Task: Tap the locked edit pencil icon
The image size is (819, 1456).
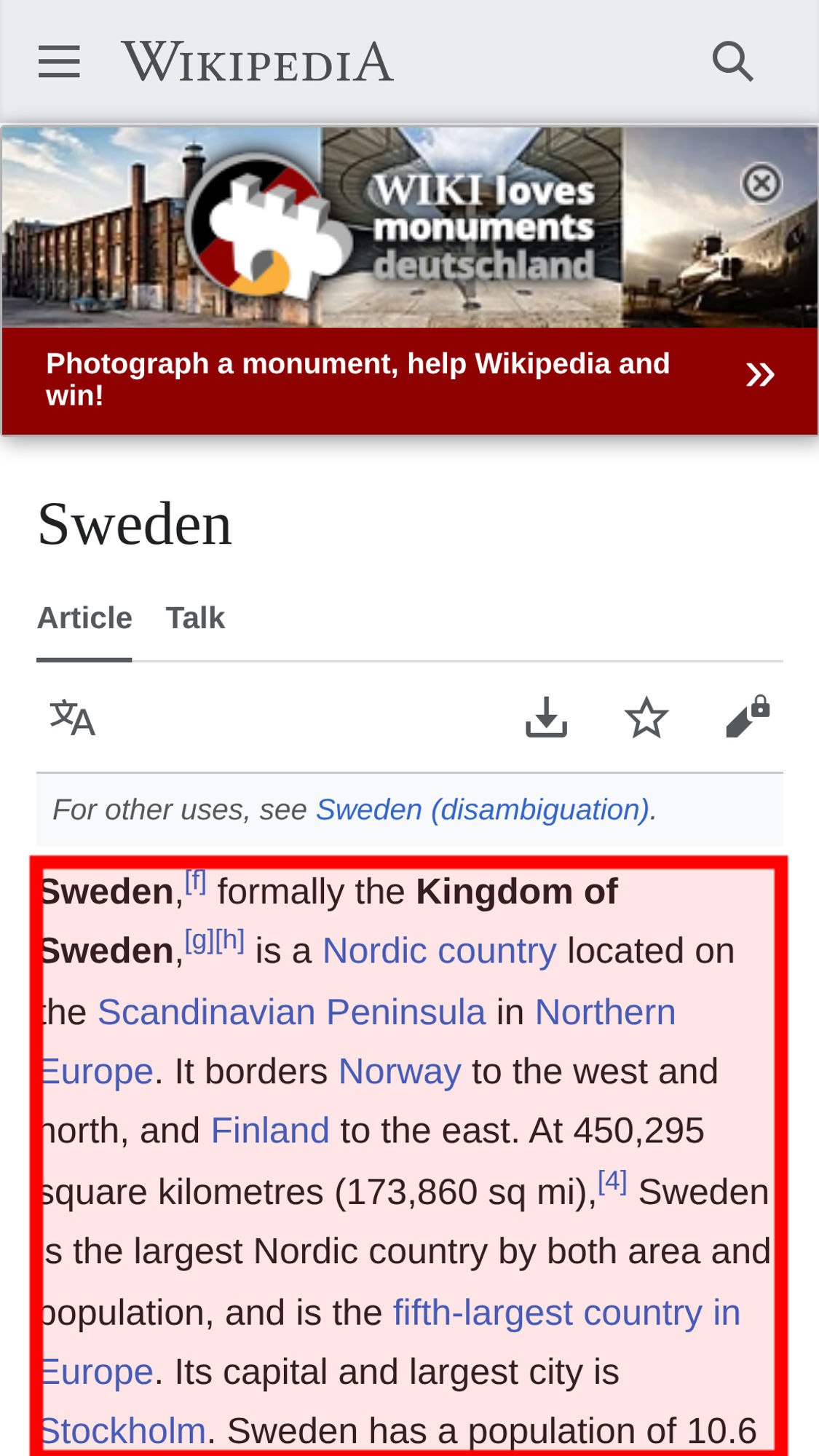Action: [748, 716]
